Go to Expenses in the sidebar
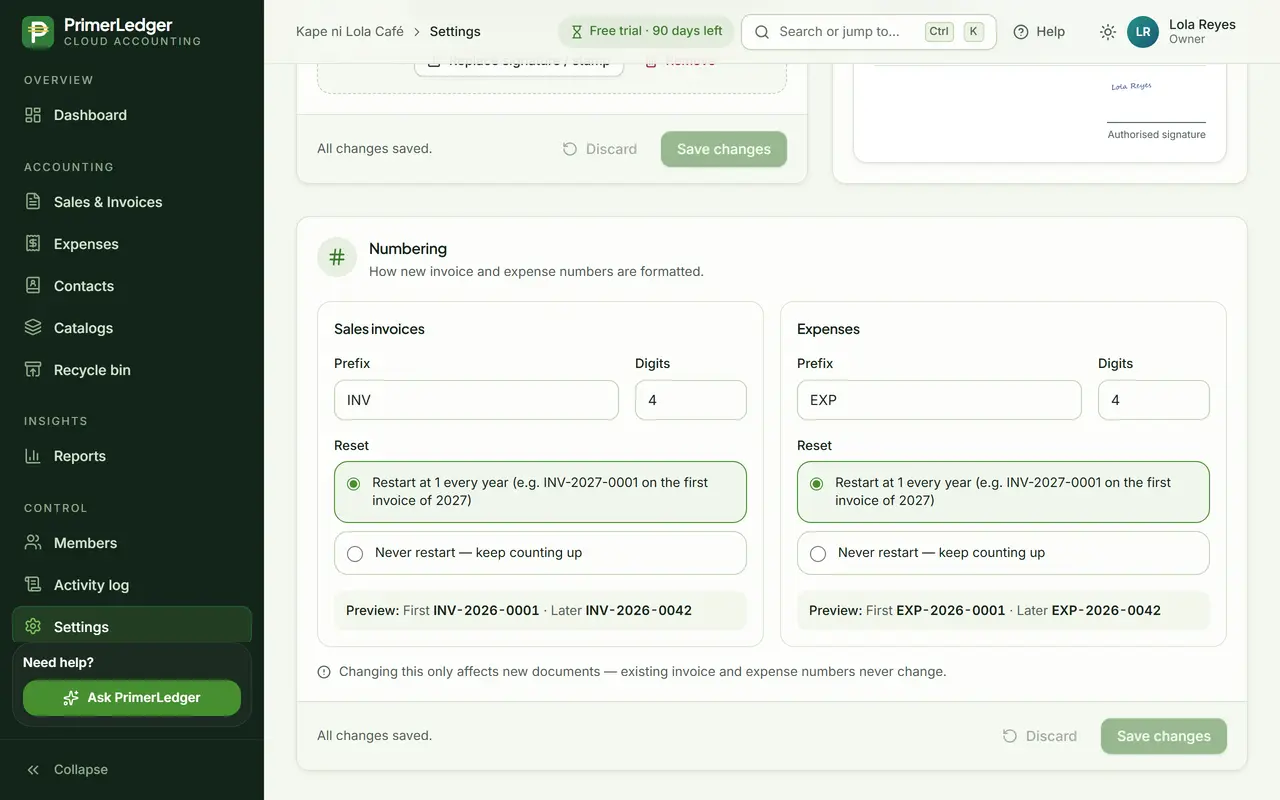 tap(132, 244)
